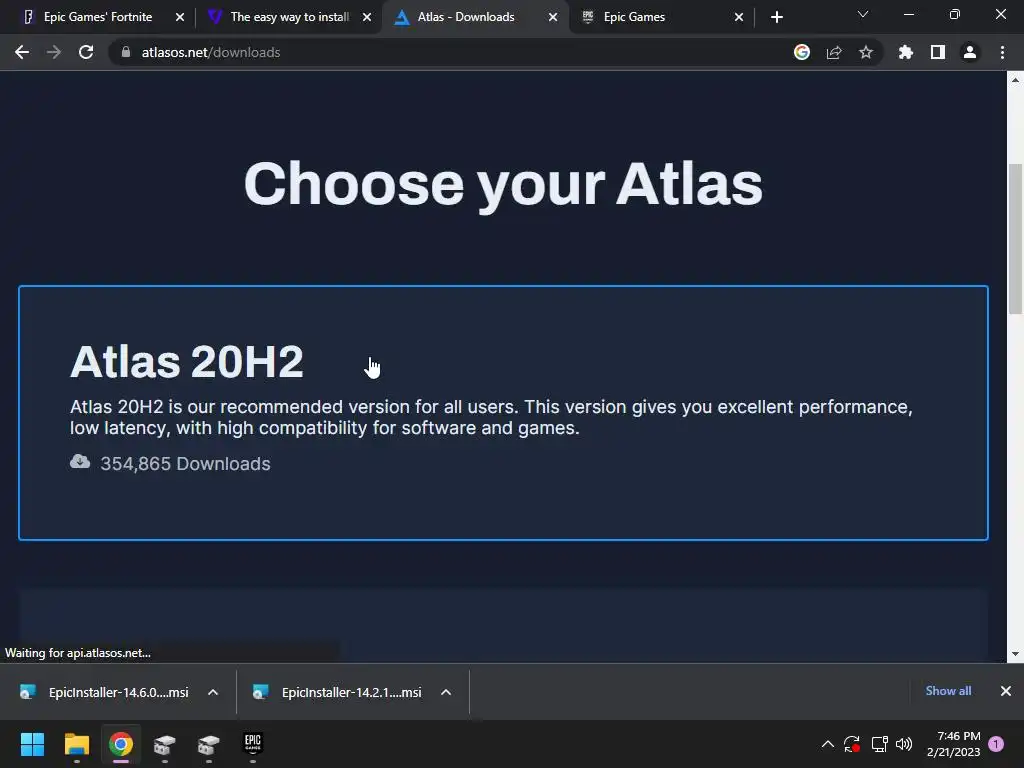Open the Google icon in address bar
Screen dimensions: 1024x768
(x=802, y=52)
